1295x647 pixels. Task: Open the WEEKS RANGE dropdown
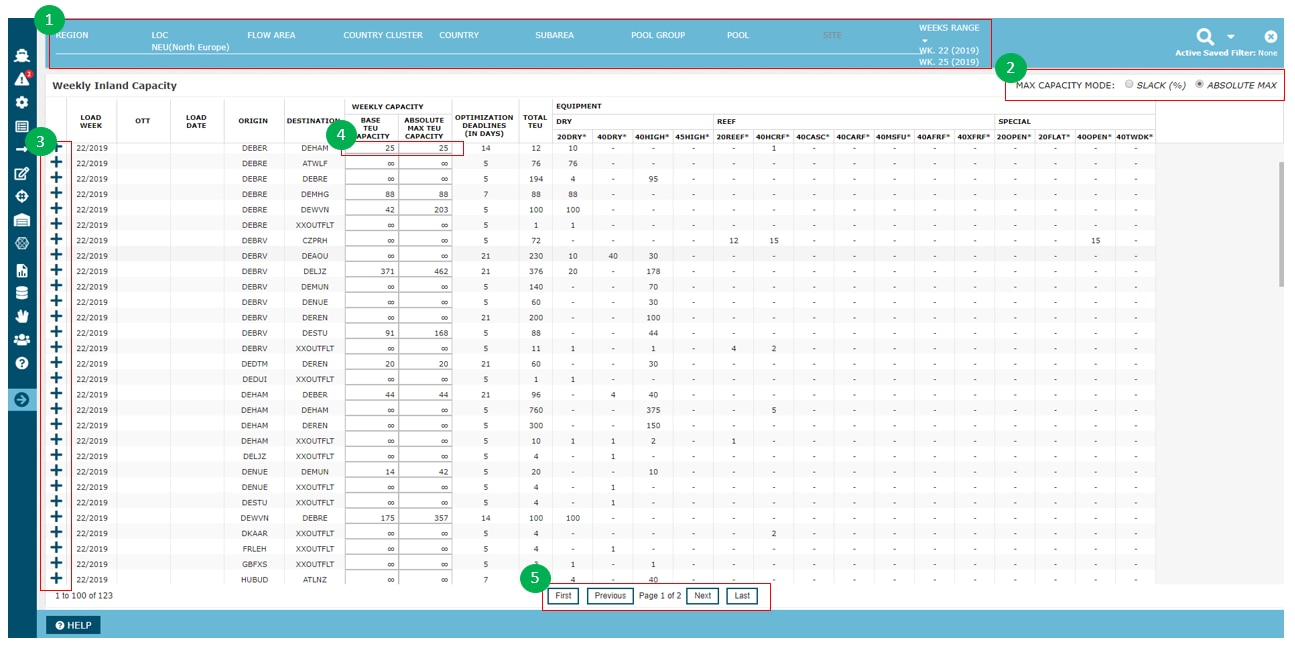(925, 40)
